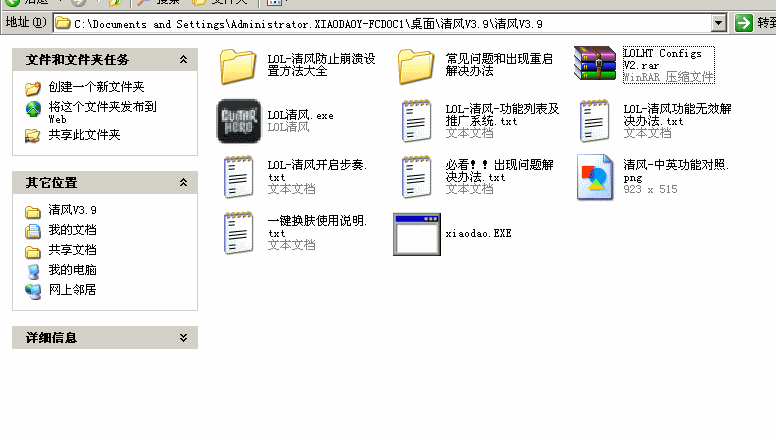The image size is (776, 436).
Task: Select the 清风-中英功能对照.png image icon
Action: click(594, 177)
